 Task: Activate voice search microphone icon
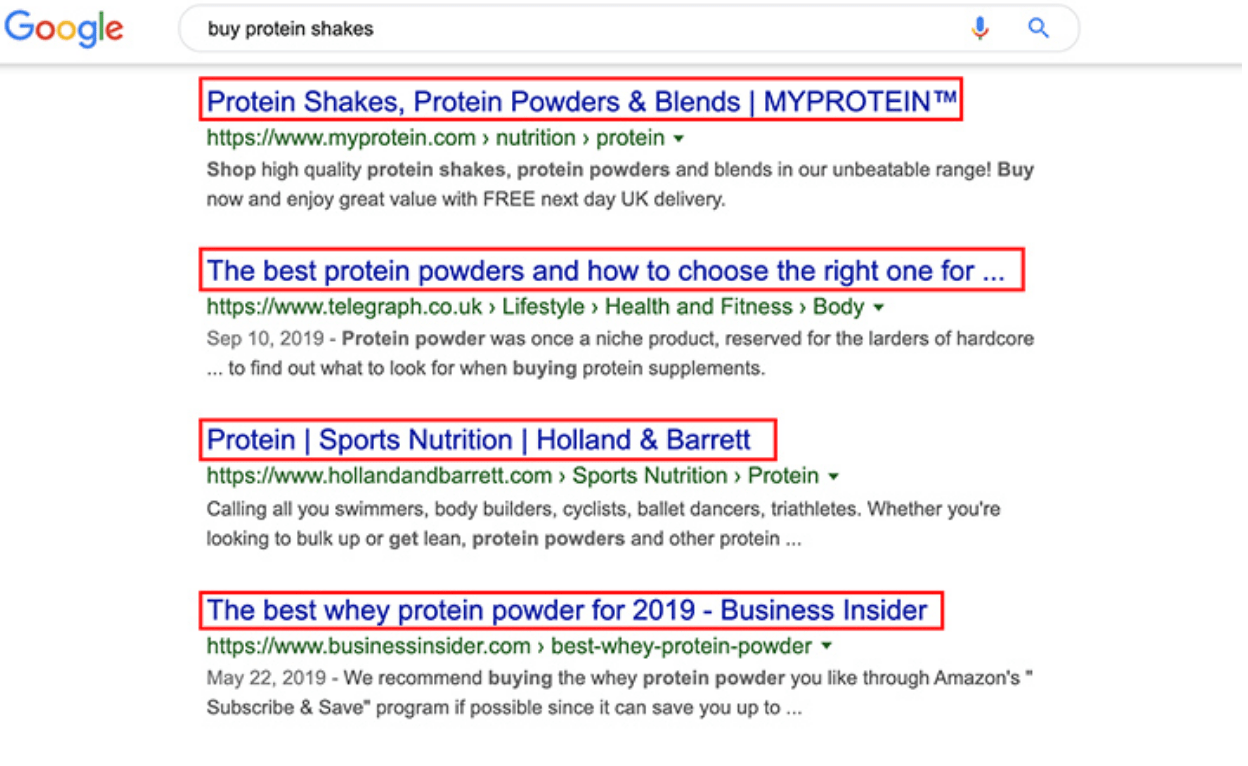tap(980, 28)
